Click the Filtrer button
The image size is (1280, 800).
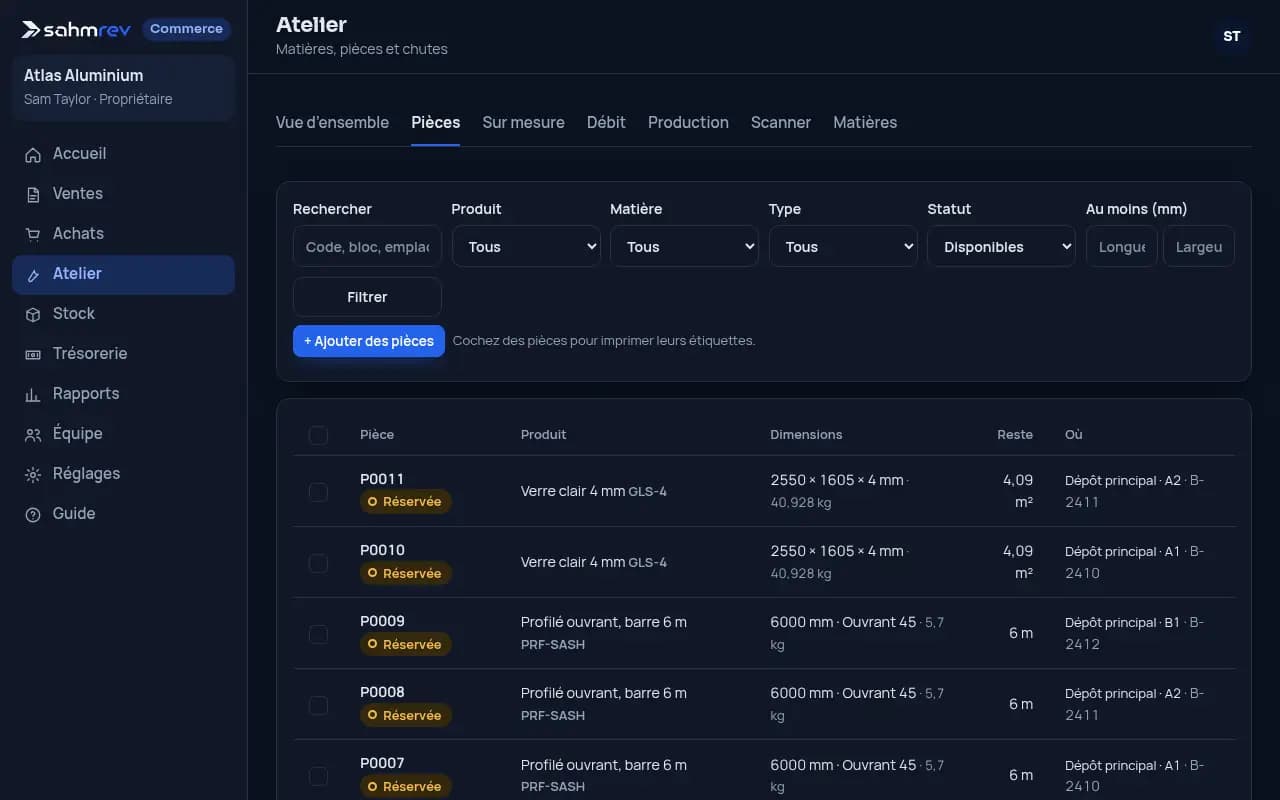367,297
